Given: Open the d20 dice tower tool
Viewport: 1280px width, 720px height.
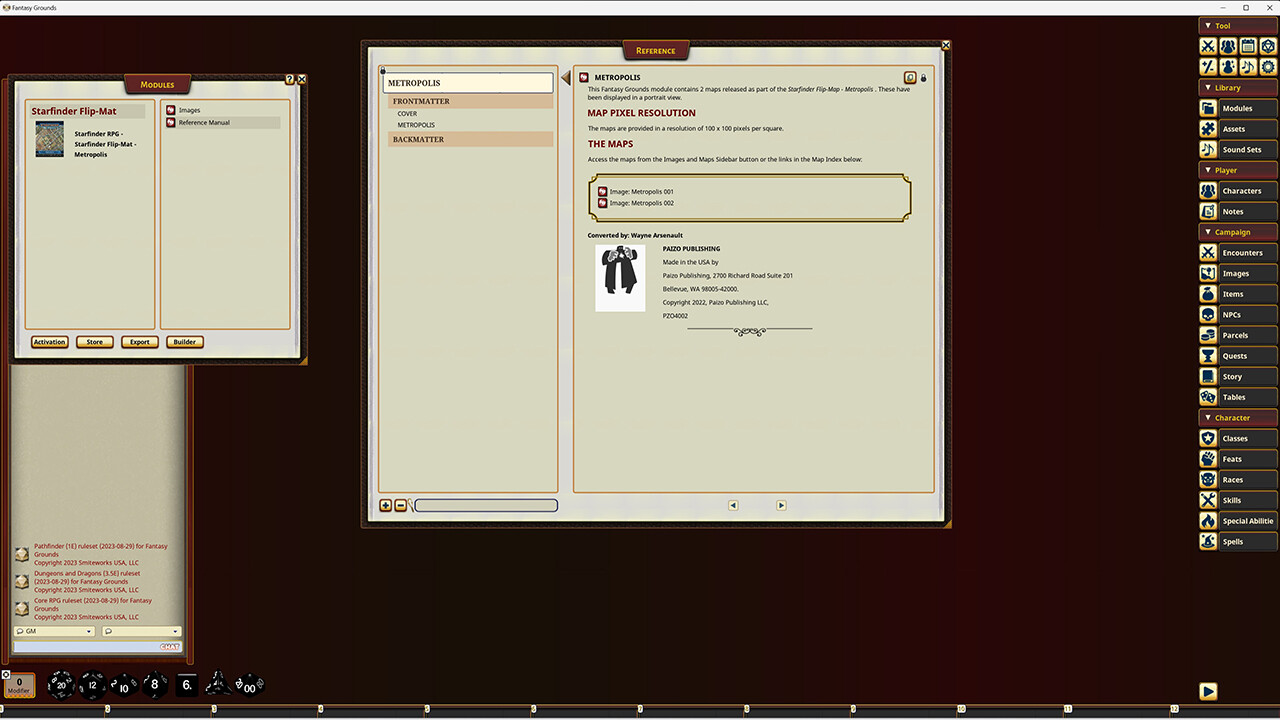Looking at the screenshot, I should pos(1268,46).
